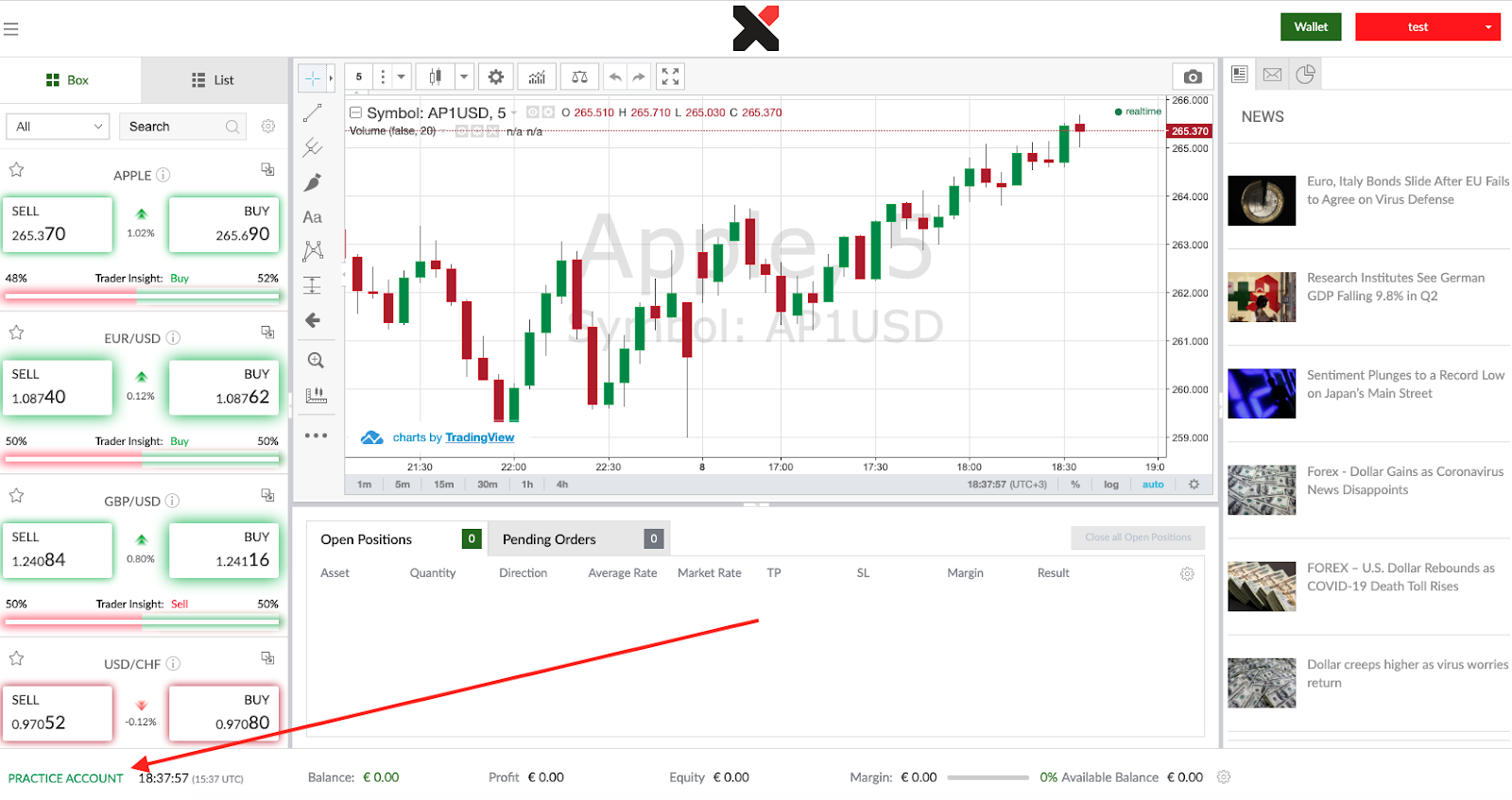Screen dimensions: 1512x800
Task: Click the asset Search input field
Action: click(x=182, y=127)
